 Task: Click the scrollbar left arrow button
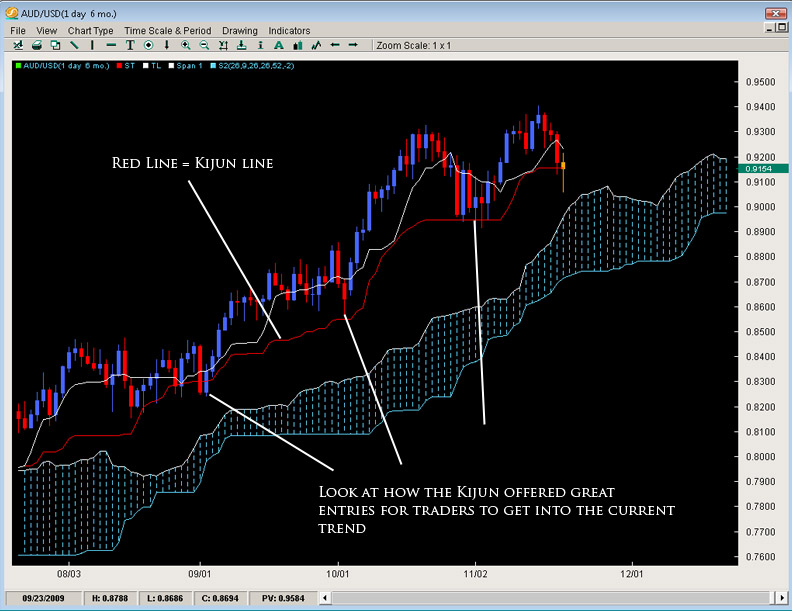point(325,598)
